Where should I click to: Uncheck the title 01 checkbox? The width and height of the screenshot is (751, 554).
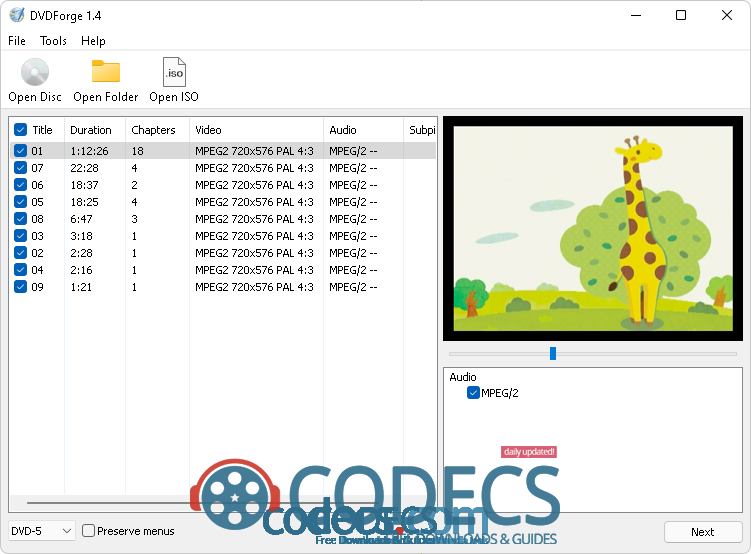(x=21, y=151)
